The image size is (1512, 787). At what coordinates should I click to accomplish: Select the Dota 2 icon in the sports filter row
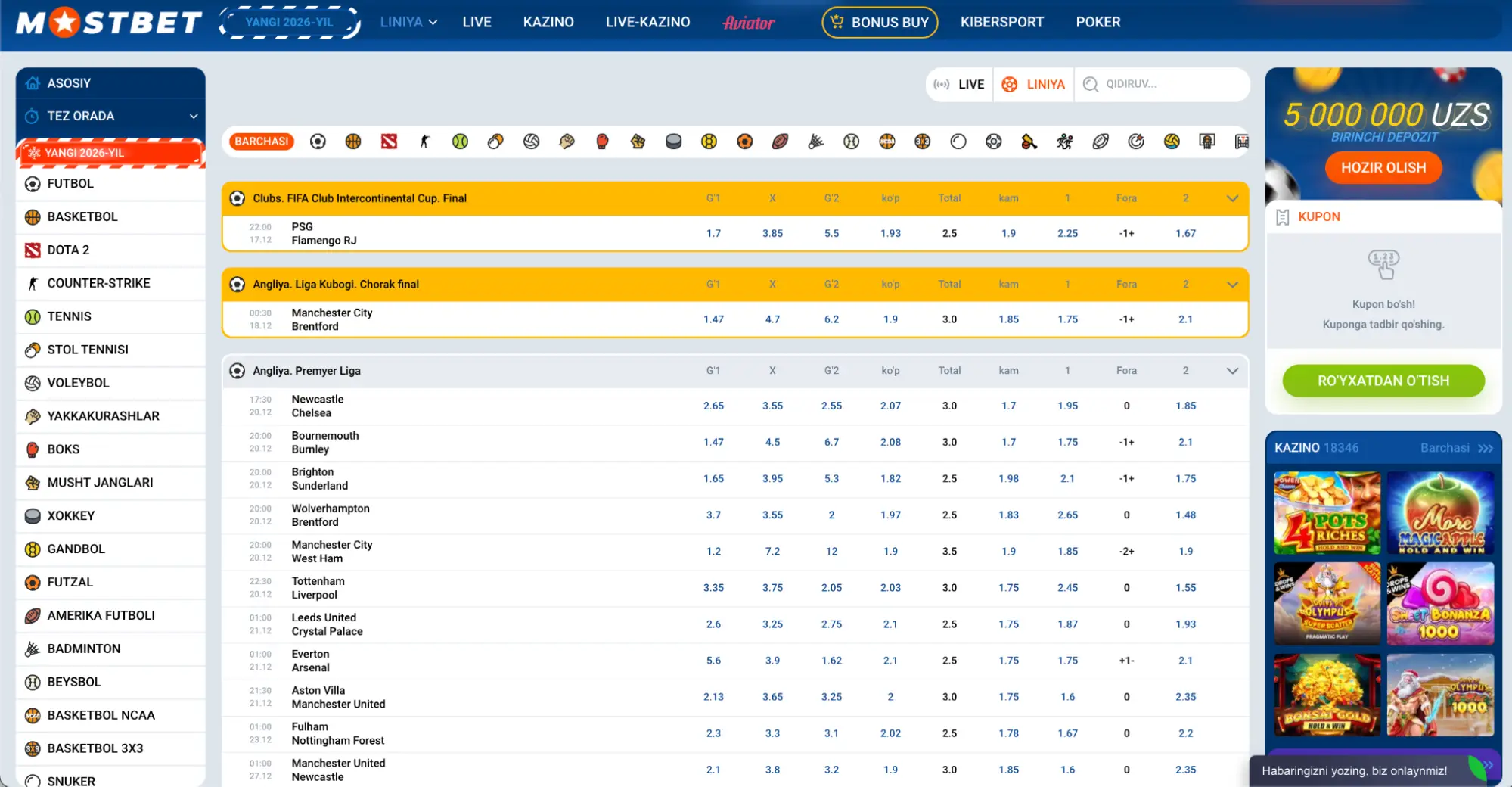pos(389,142)
